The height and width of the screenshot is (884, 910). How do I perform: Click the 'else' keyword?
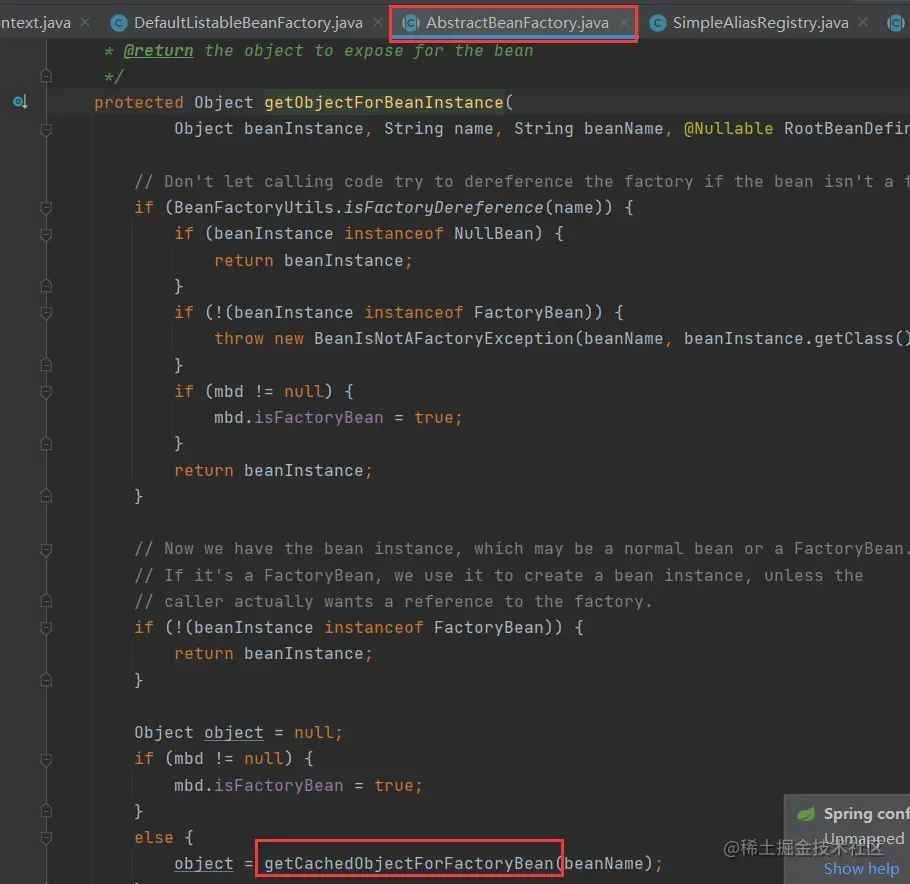[x=154, y=838]
